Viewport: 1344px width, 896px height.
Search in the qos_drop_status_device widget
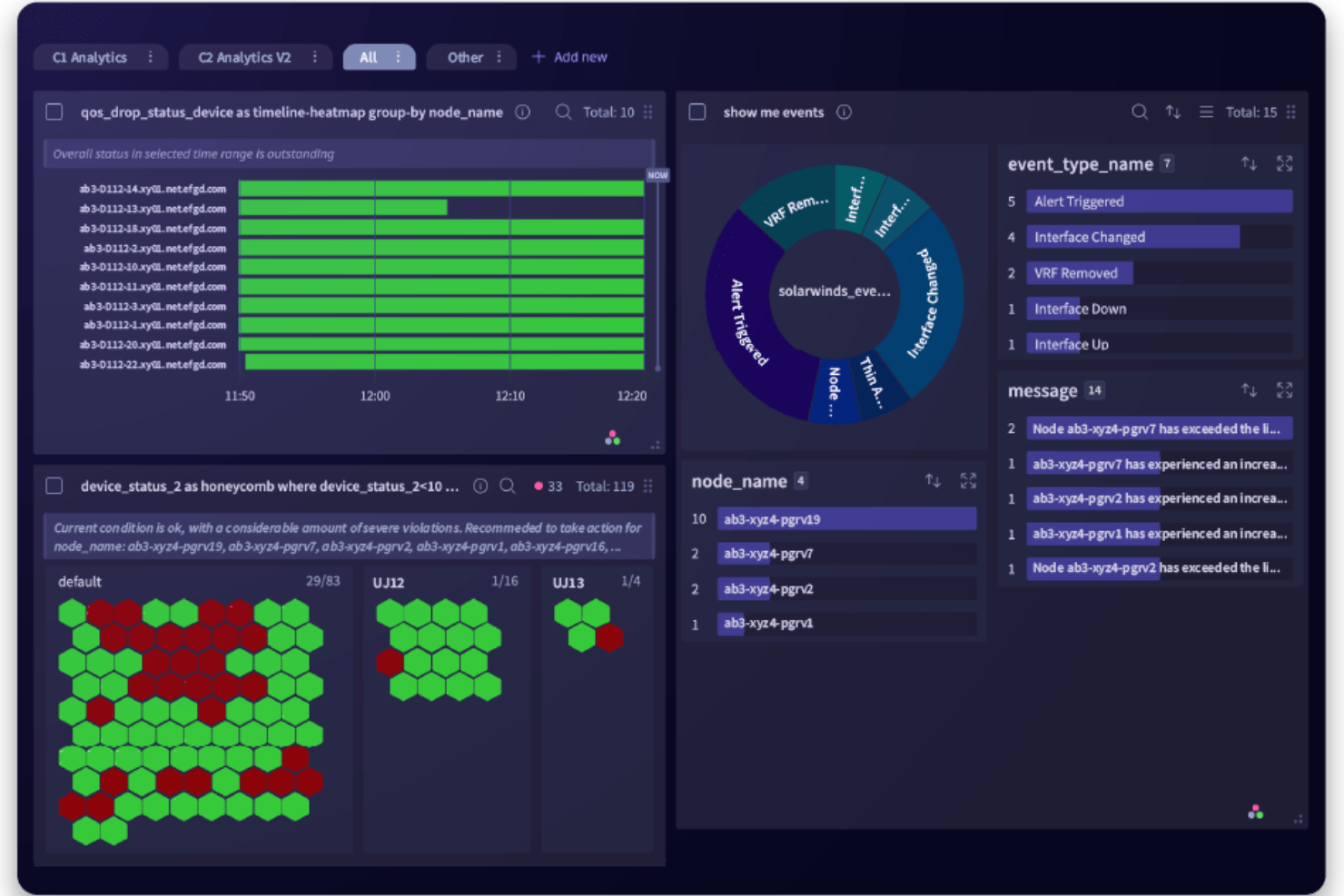(x=563, y=112)
